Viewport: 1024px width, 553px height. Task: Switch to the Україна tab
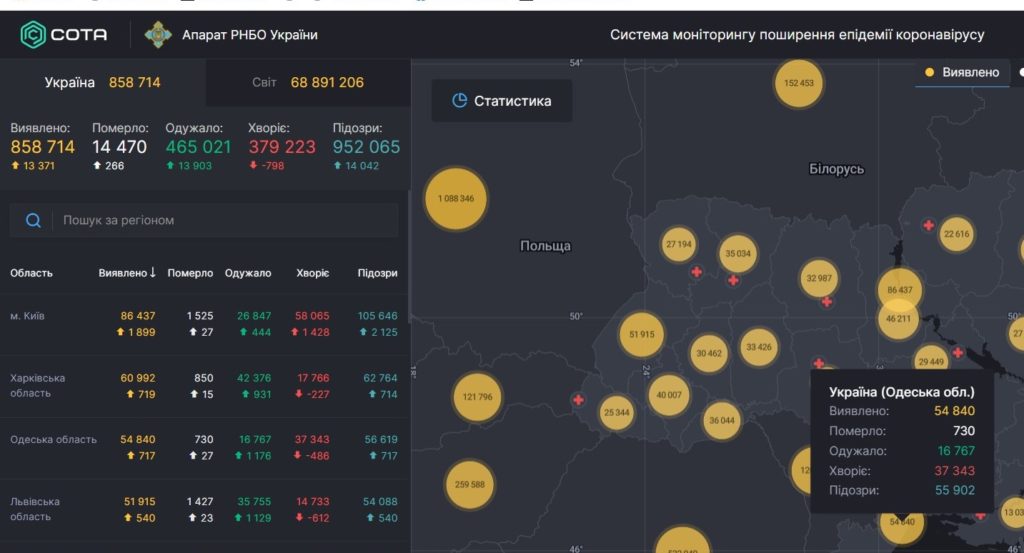tap(103, 83)
